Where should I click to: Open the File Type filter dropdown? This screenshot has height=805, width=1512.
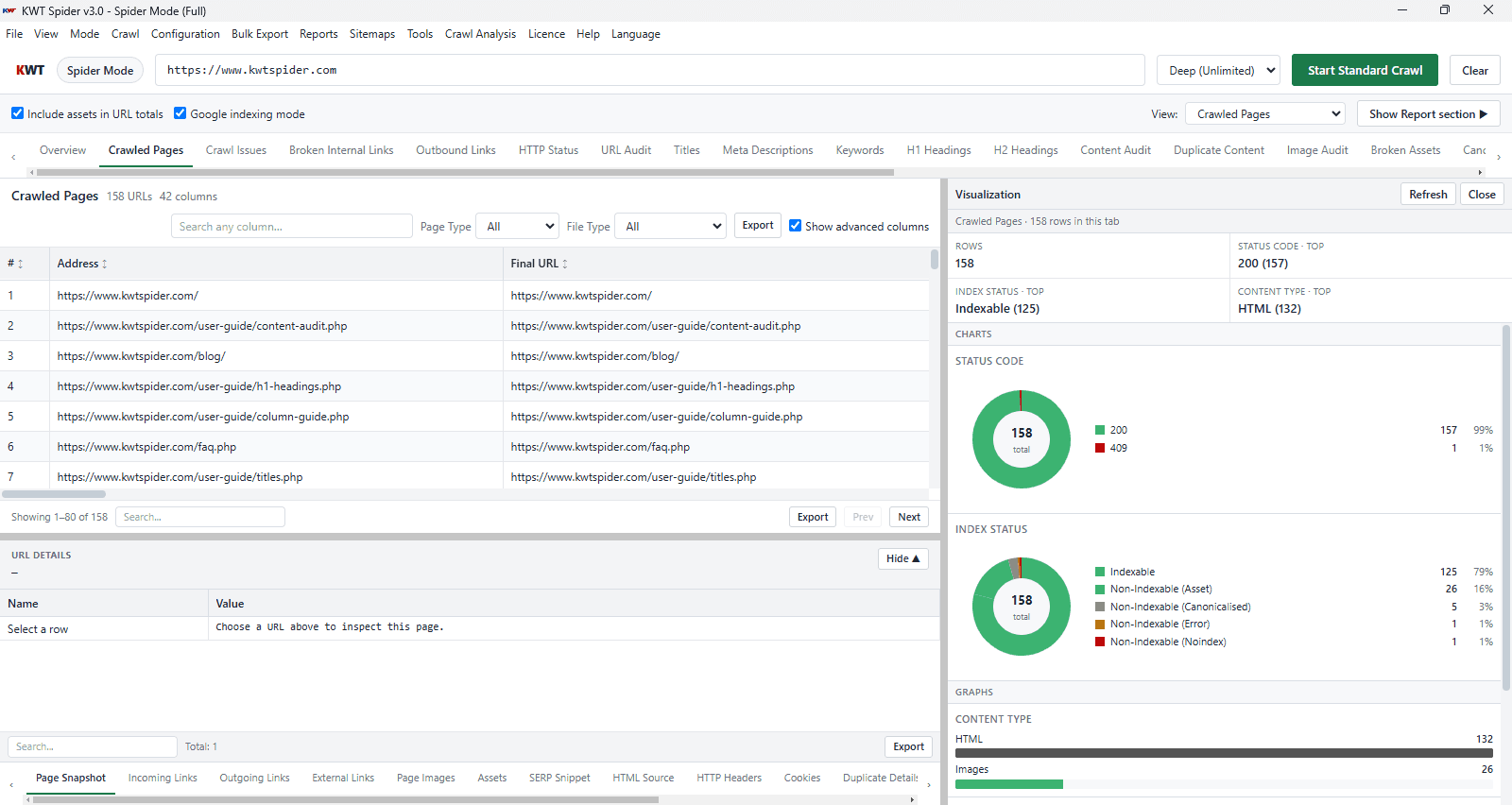(x=670, y=227)
